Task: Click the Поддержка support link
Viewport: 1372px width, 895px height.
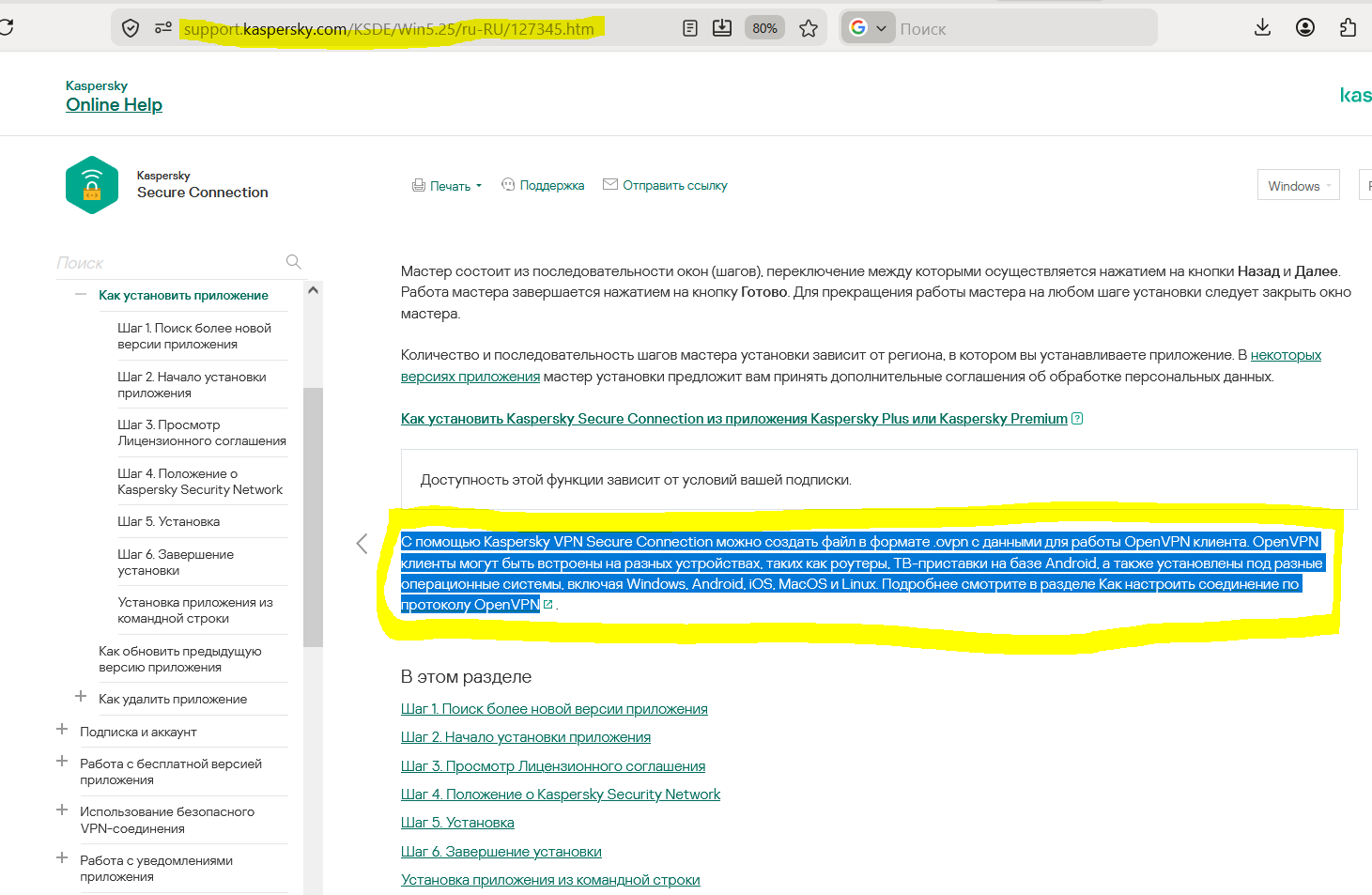Action: pos(543,185)
